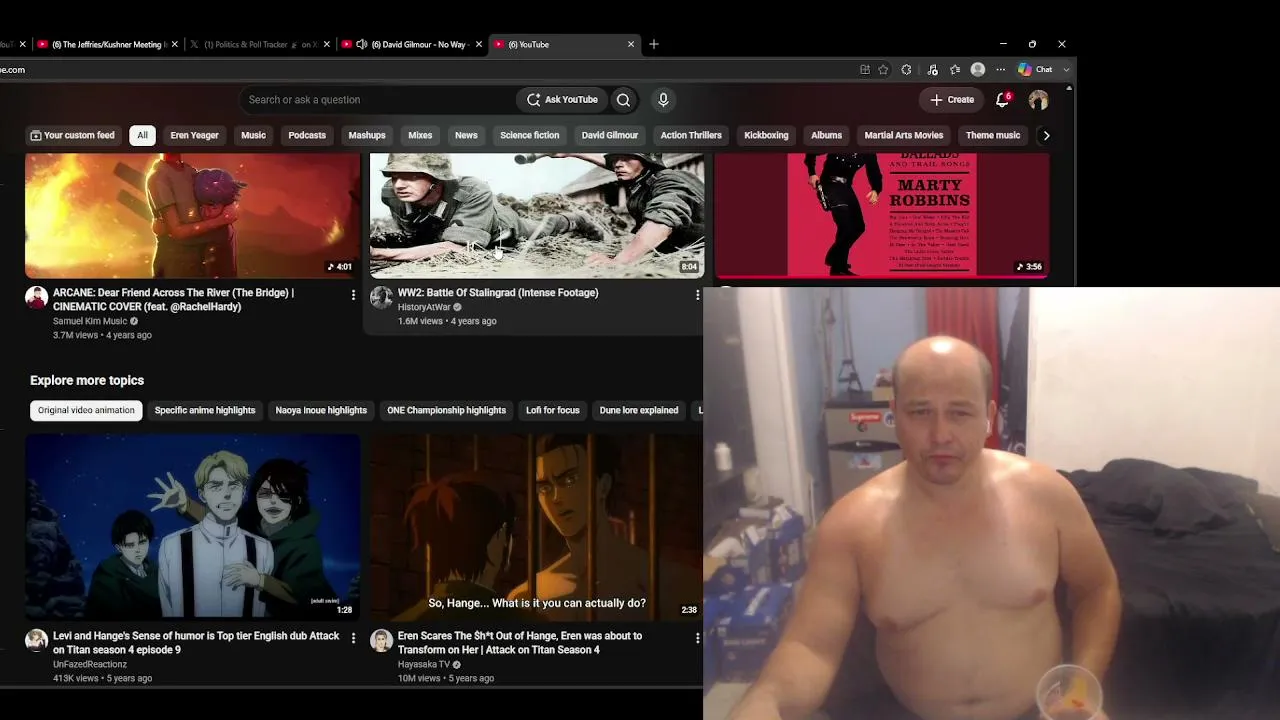The image size is (1280, 720).
Task: Open UnFazedReactionz channel avatar
Action: (x=36, y=641)
